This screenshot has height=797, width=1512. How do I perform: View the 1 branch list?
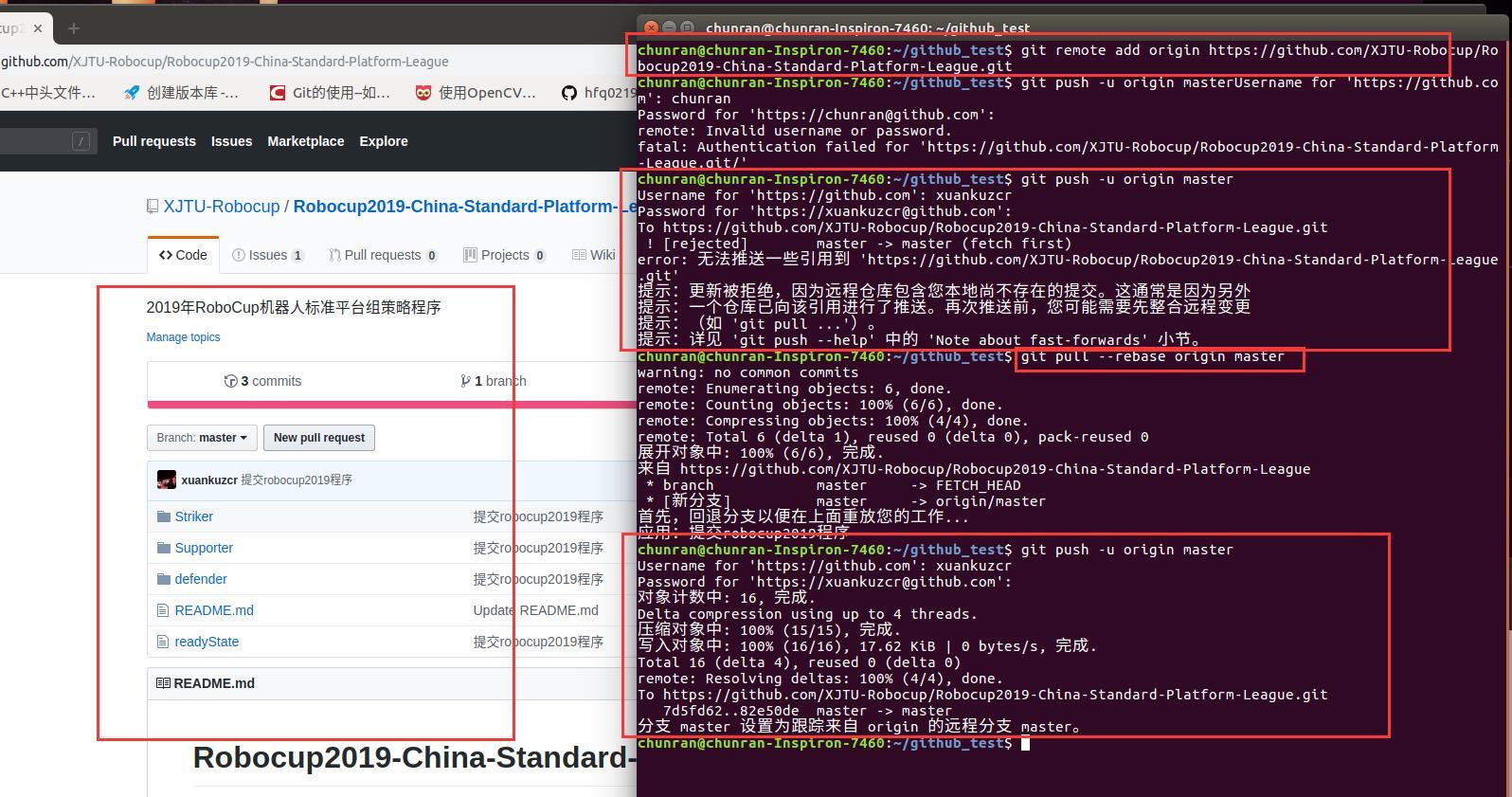[494, 381]
